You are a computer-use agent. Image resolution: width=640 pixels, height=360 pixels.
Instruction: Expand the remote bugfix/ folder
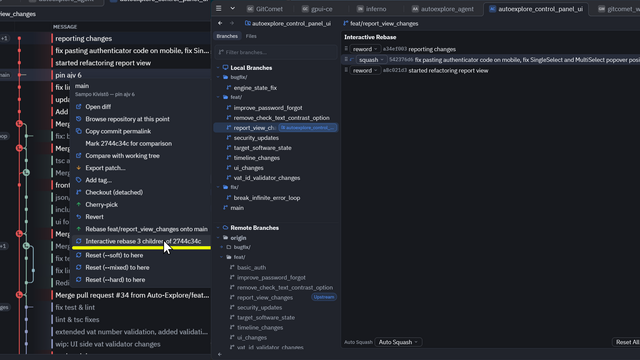point(222,247)
